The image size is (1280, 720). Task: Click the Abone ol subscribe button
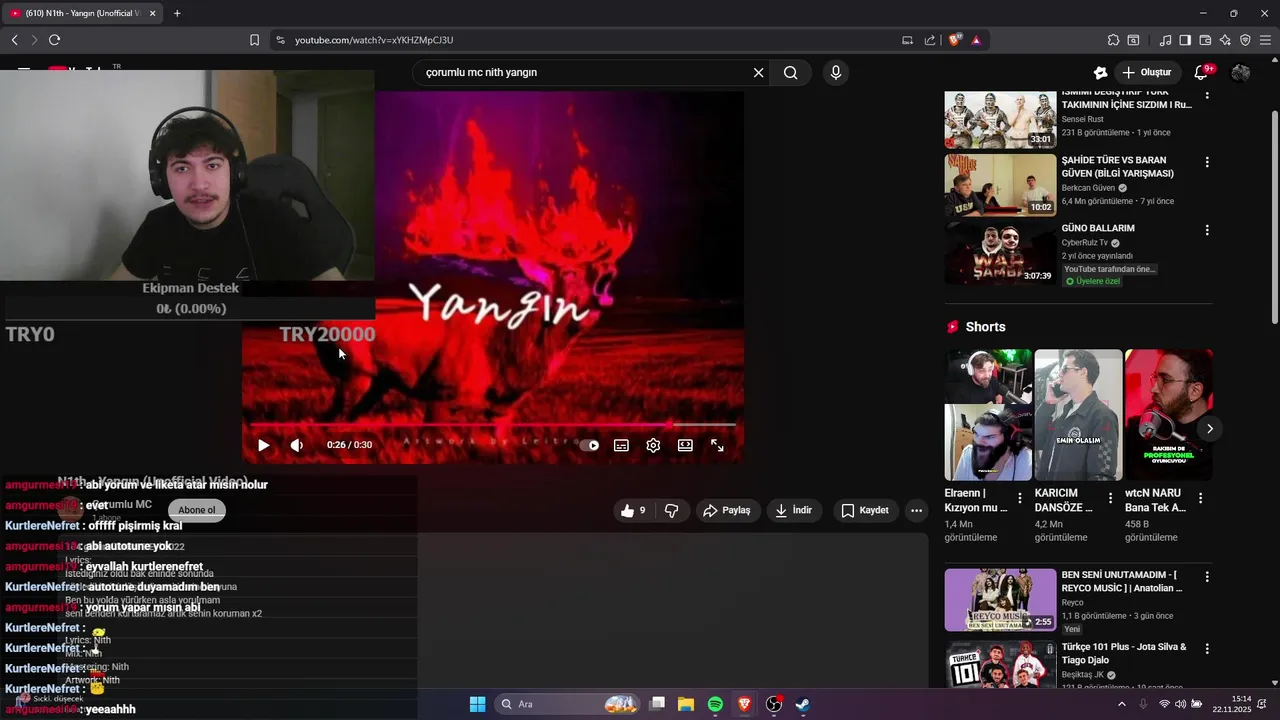tap(197, 510)
